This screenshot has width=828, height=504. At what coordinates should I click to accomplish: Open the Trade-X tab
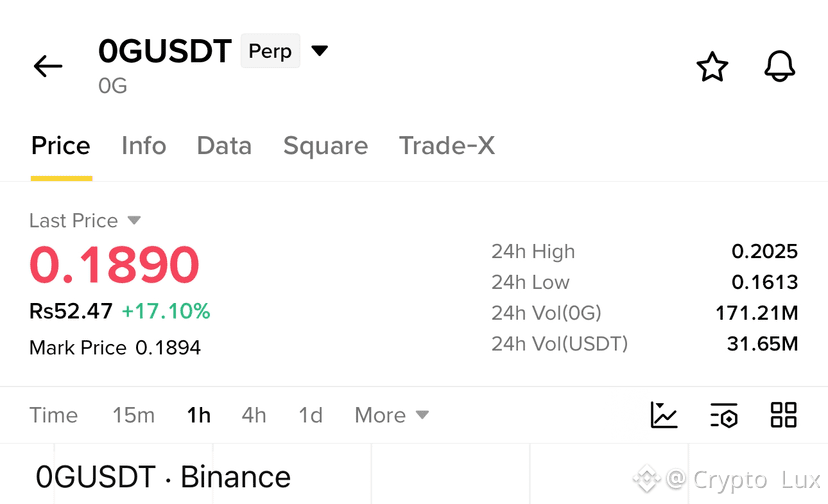[447, 146]
